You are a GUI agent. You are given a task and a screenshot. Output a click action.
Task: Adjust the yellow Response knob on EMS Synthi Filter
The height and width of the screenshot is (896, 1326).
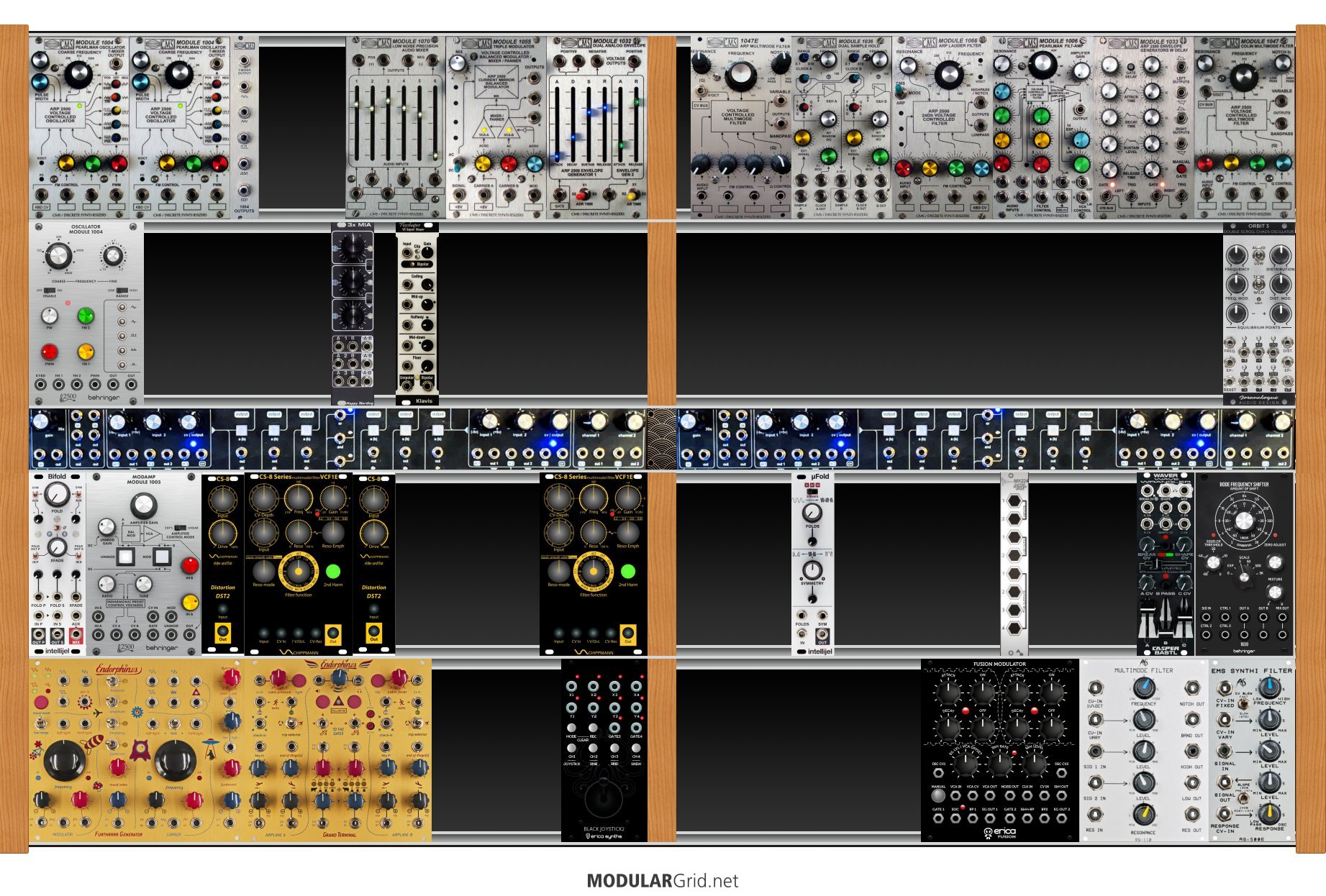1269,813
